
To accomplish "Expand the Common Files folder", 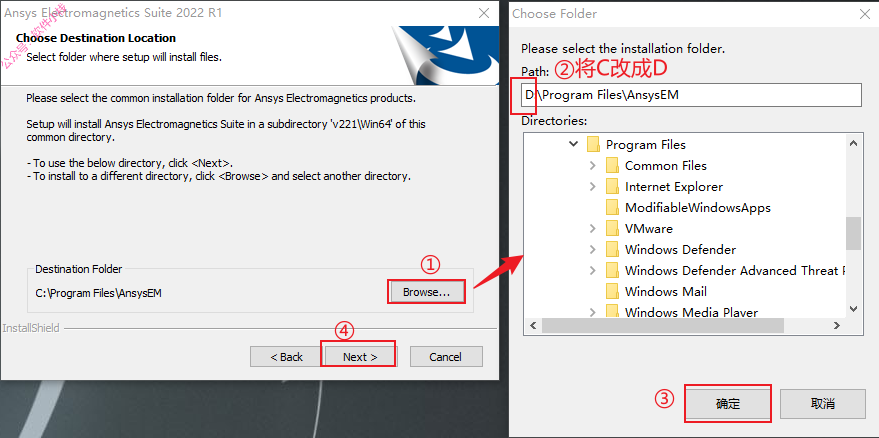I will [x=593, y=165].
